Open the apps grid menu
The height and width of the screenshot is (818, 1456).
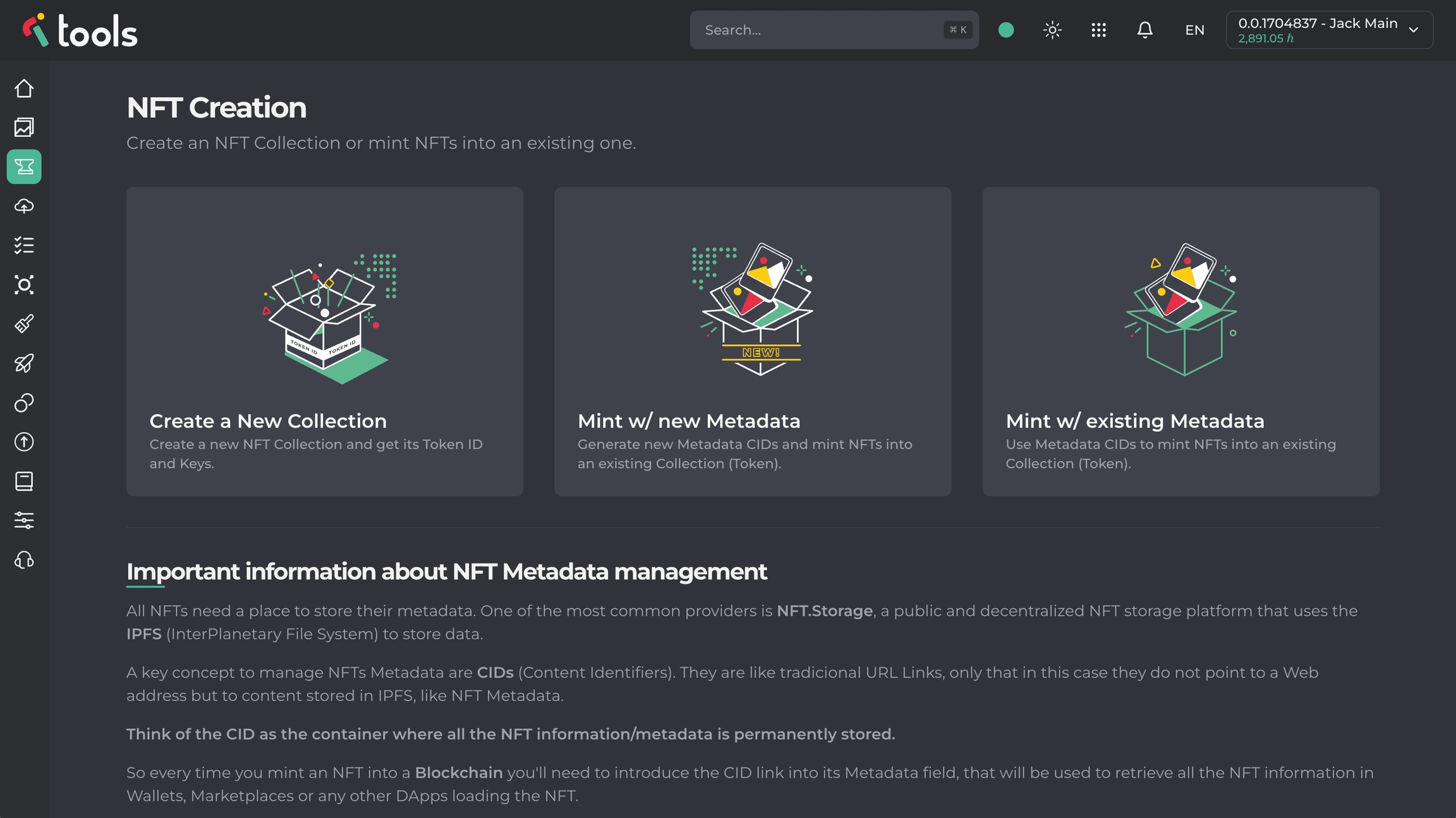point(1098,30)
